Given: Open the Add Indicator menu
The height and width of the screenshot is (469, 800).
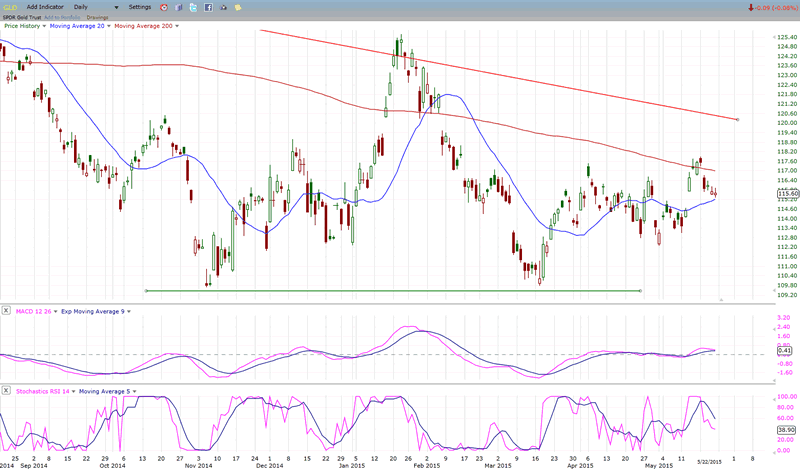Looking at the screenshot, I should click(x=45, y=7).
